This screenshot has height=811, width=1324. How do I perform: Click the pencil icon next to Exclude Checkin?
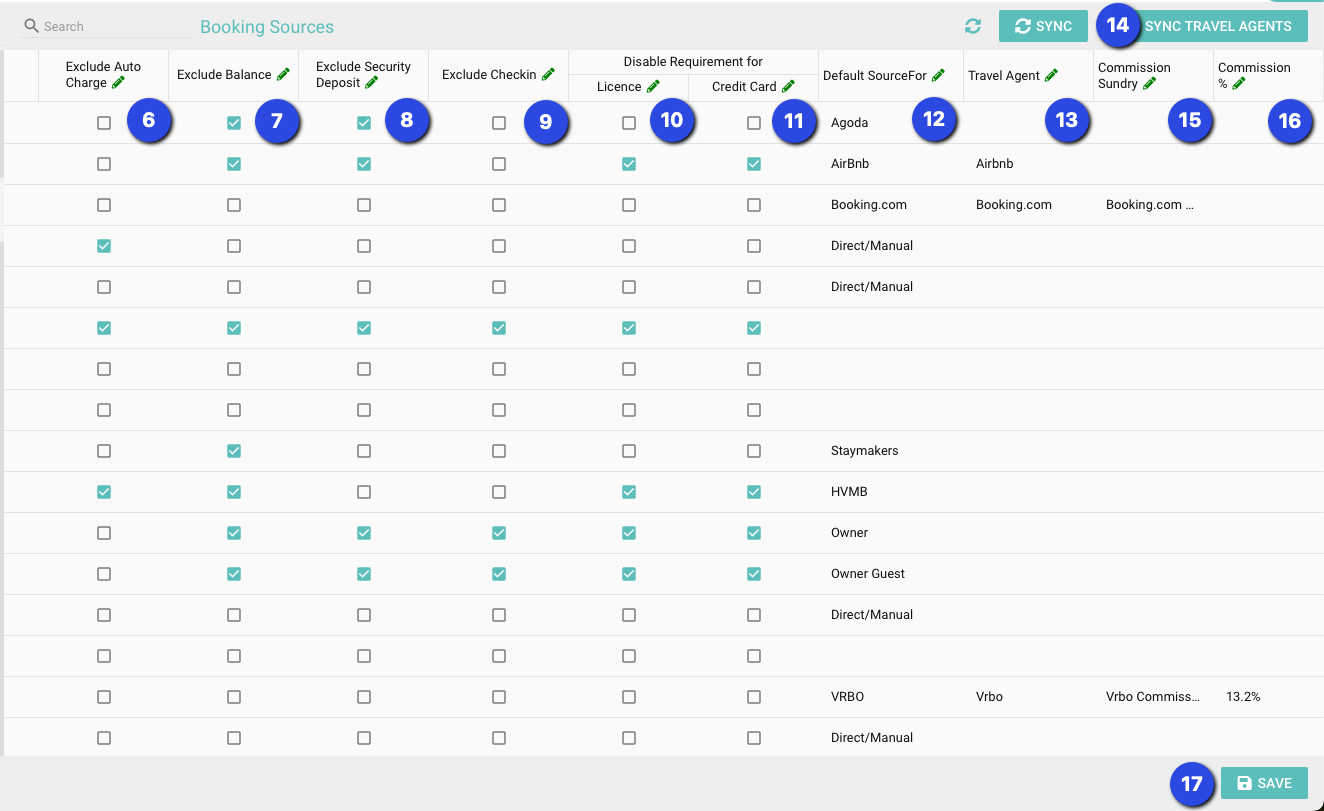548,74
